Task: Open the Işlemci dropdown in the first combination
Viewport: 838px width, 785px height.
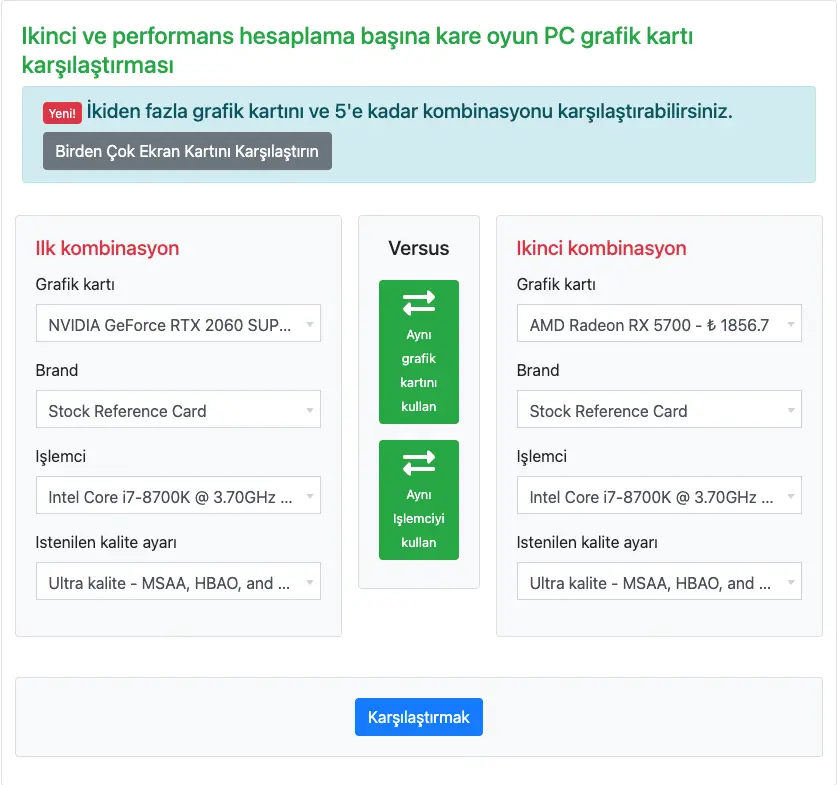Action: 178,495
